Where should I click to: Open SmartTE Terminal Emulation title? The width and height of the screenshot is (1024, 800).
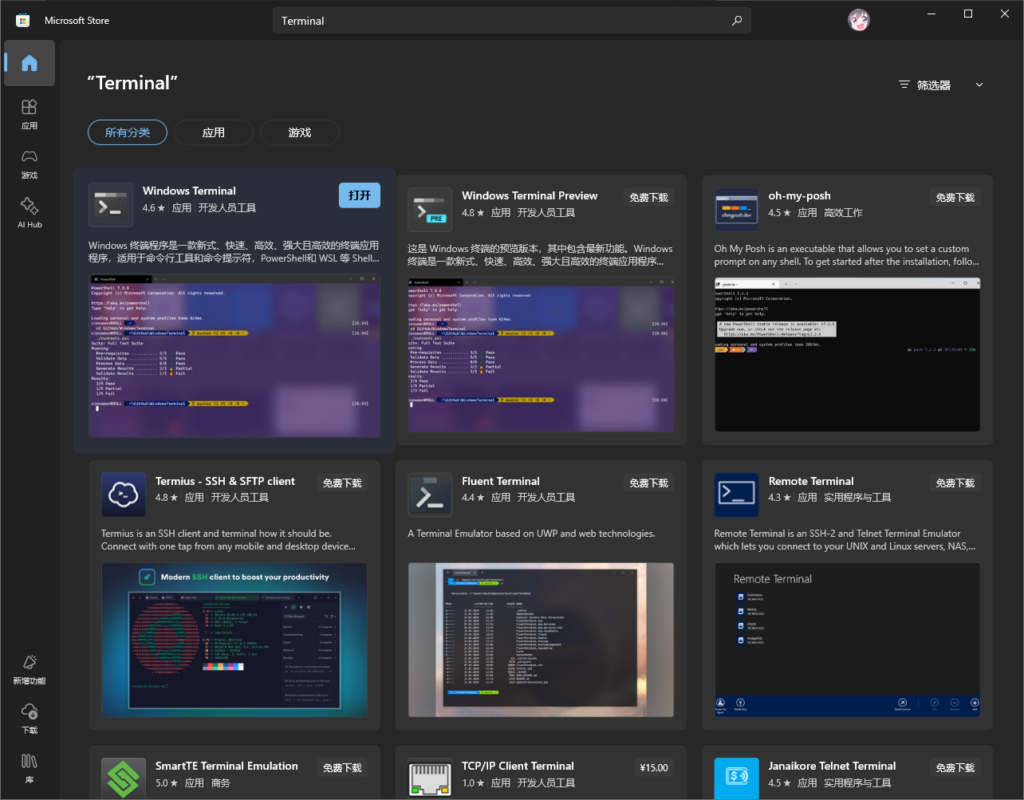[x=227, y=765]
